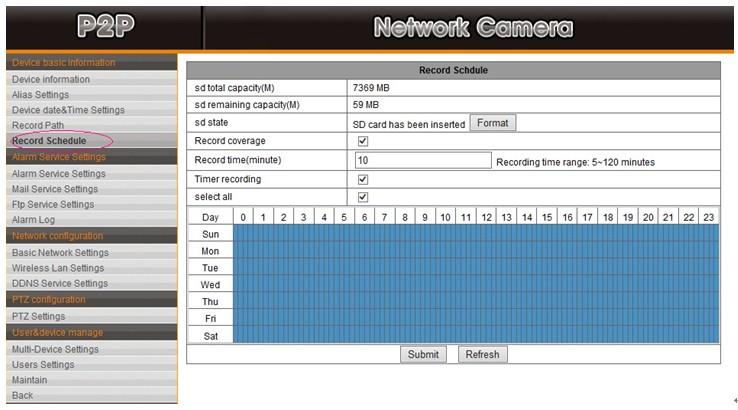Disable the Timer recording checkbox
This screenshot has width=738, height=410.
tap(363, 179)
